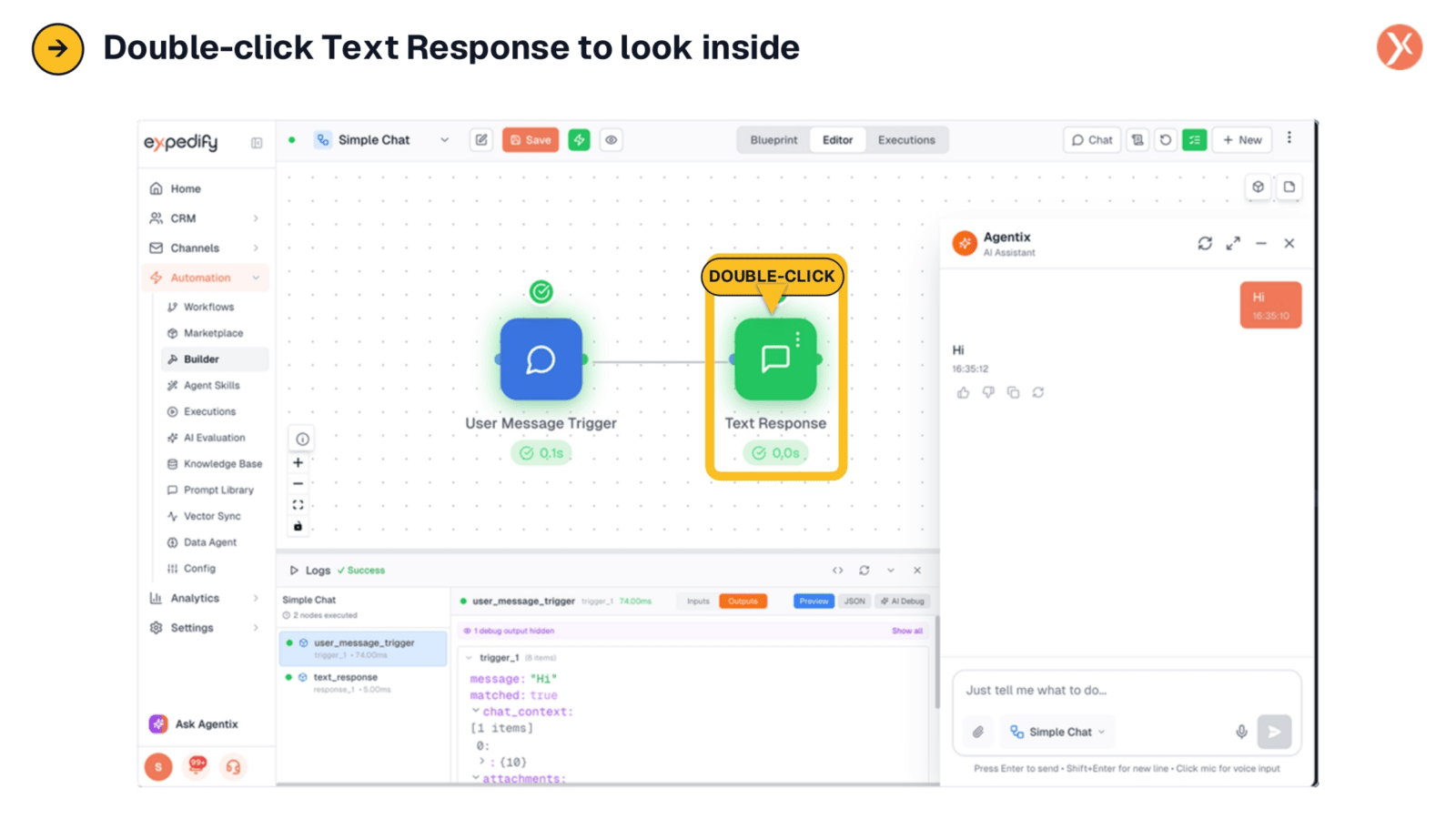Open the Simple Chat workflow dropdown
Viewport: 1456px width, 819px height.
382,140
